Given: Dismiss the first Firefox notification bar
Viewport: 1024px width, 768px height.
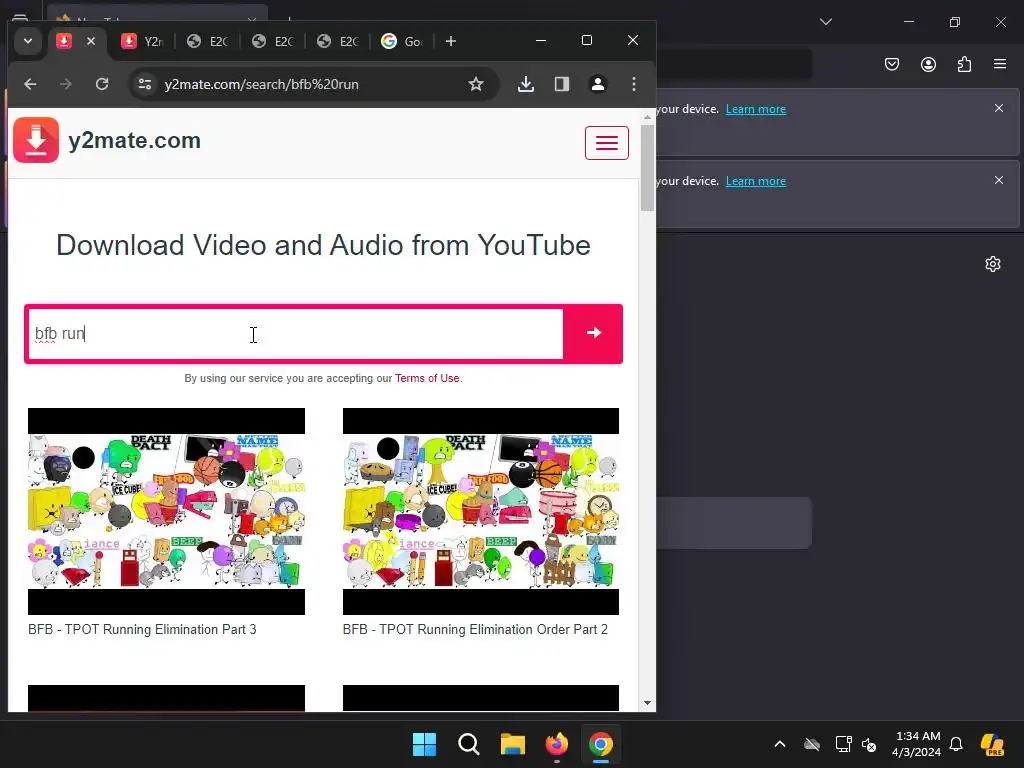Looking at the screenshot, I should 999,108.
